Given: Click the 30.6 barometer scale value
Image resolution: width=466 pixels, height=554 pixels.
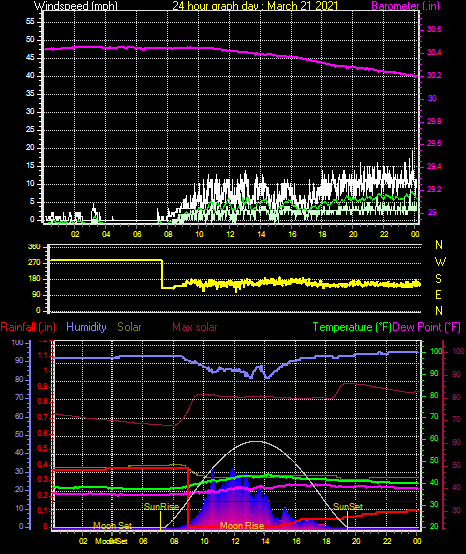Looking at the screenshot, I should point(434,30).
